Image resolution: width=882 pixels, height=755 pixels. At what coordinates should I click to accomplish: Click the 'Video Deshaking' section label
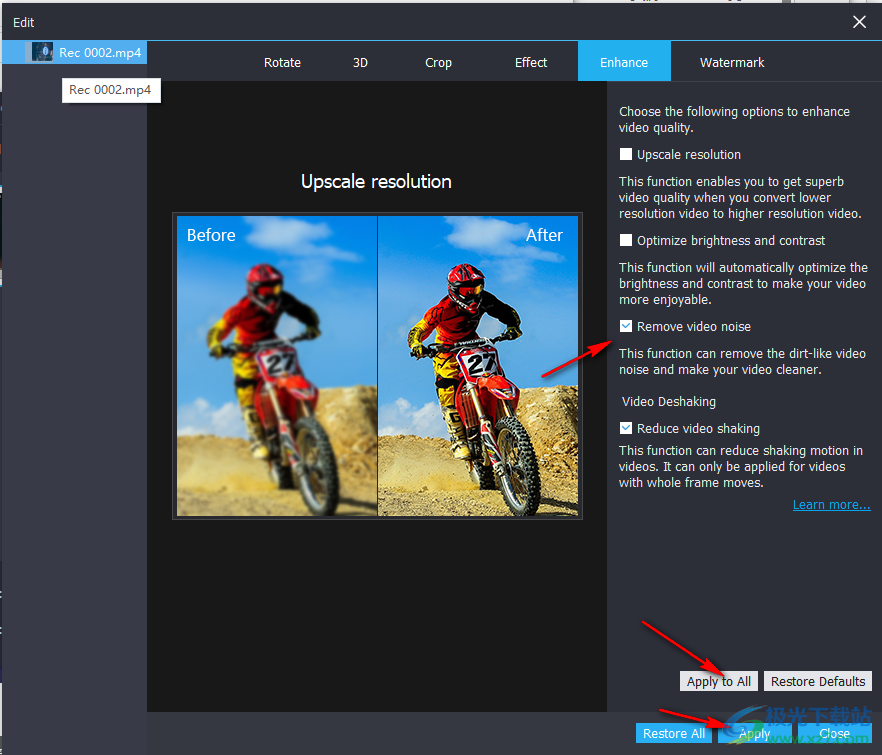point(669,401)
